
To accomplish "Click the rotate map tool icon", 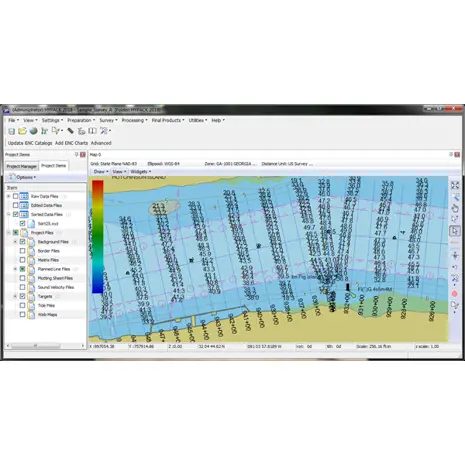I will point(455,219).
